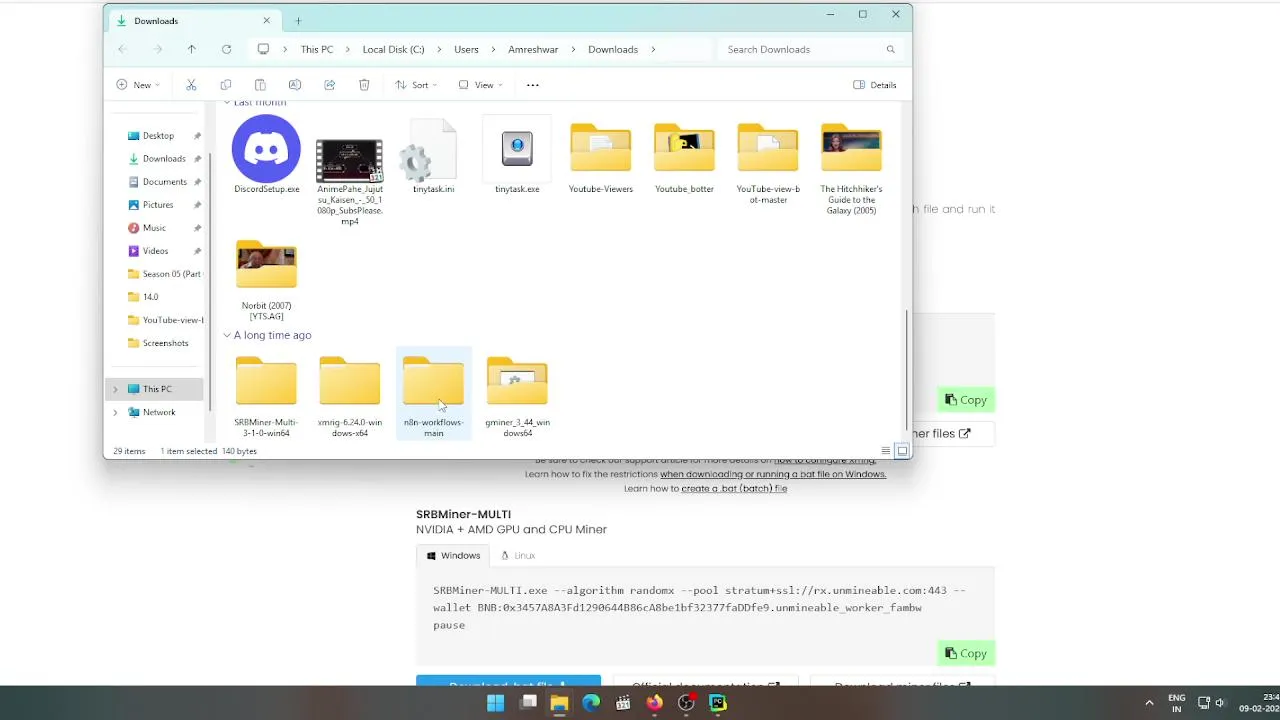Screen dimensions: 1280x720
Task: Open the See more three-dots menu
Action: coord(533,85)
